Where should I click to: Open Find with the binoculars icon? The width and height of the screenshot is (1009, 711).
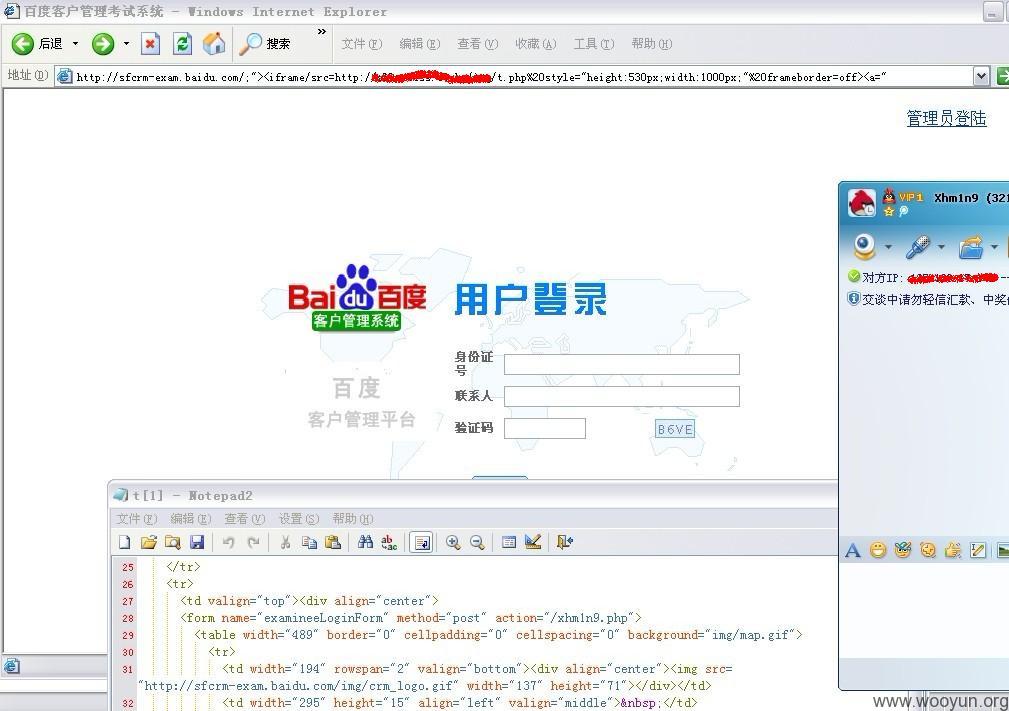coord(366,542)
